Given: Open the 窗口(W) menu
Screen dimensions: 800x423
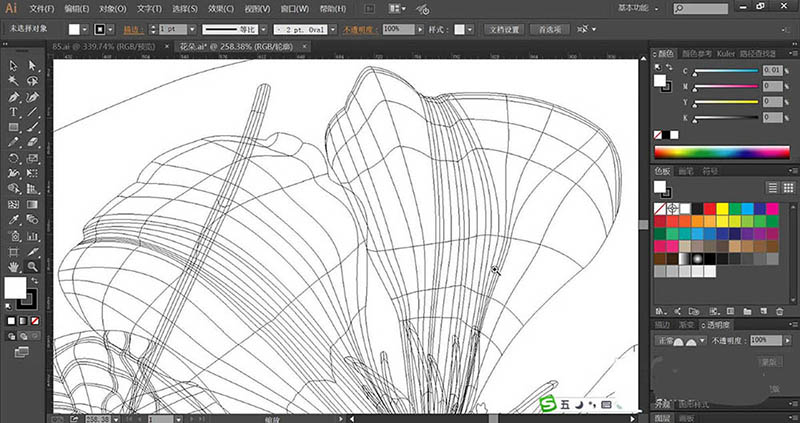Looking at the screenshot, I should point(294,9).
